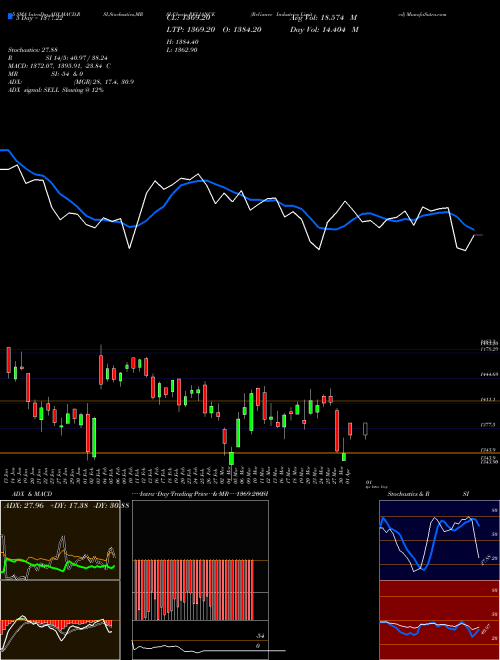This screenshot has height=660, width=500.
Task: Click the 'ADX: 27.96' value in ADX panel
Action: click(24, 506)
